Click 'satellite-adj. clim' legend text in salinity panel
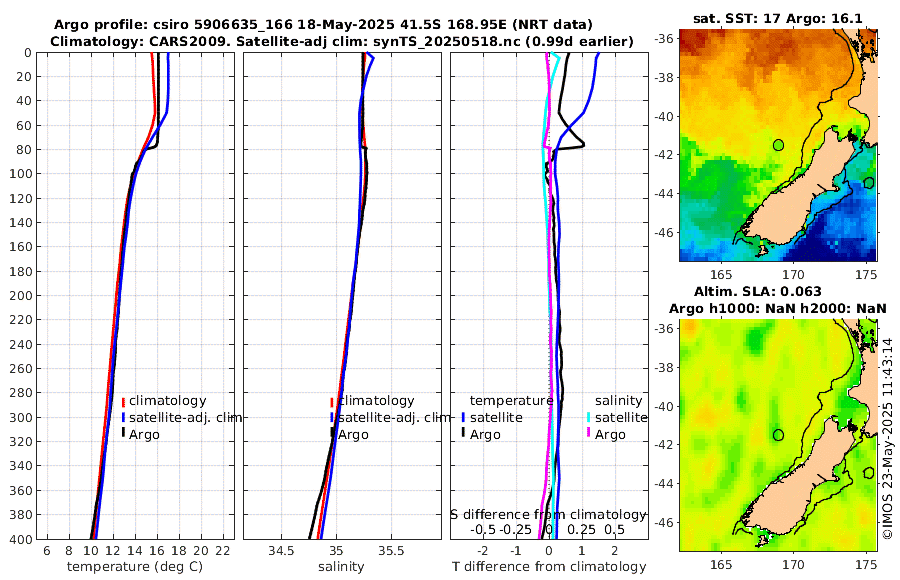 394,417
